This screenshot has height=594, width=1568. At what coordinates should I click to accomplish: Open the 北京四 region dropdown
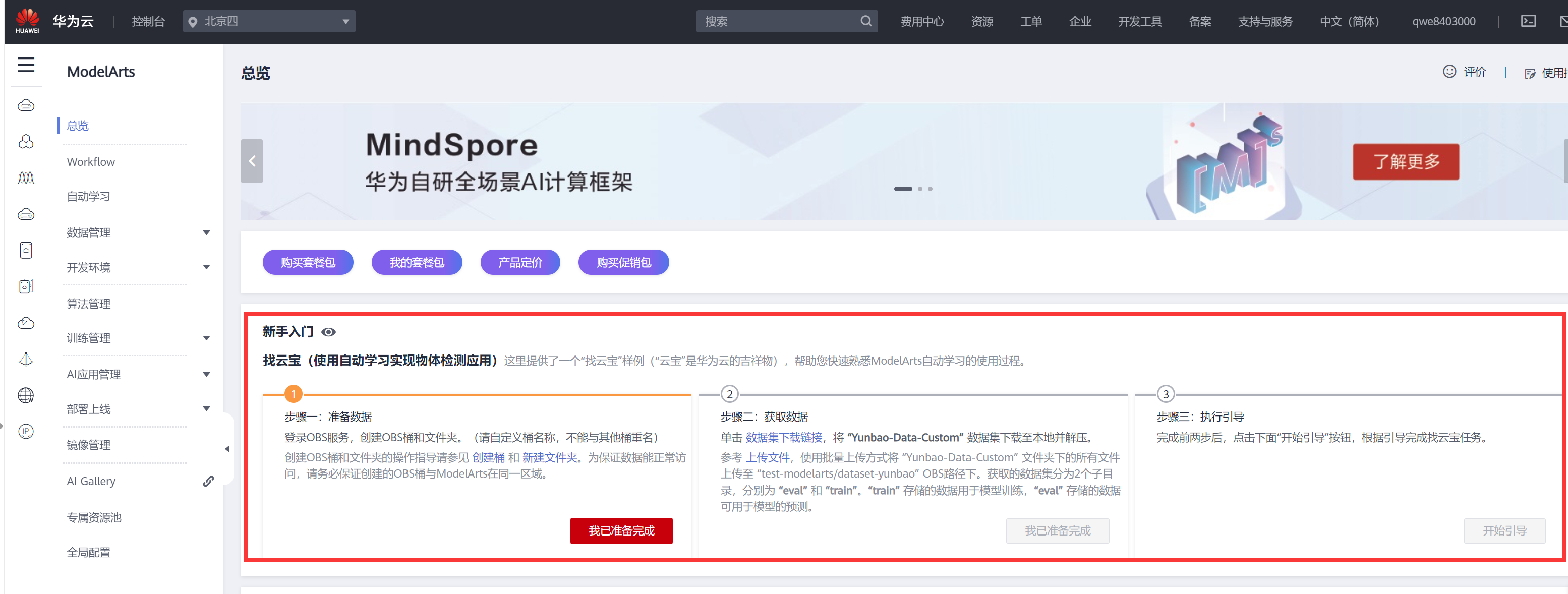(269, 21)
